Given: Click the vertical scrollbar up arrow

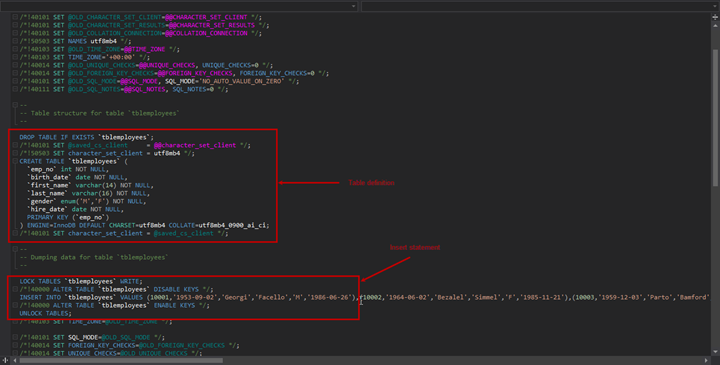Looking at the screenshot, I should pos(715,26).
